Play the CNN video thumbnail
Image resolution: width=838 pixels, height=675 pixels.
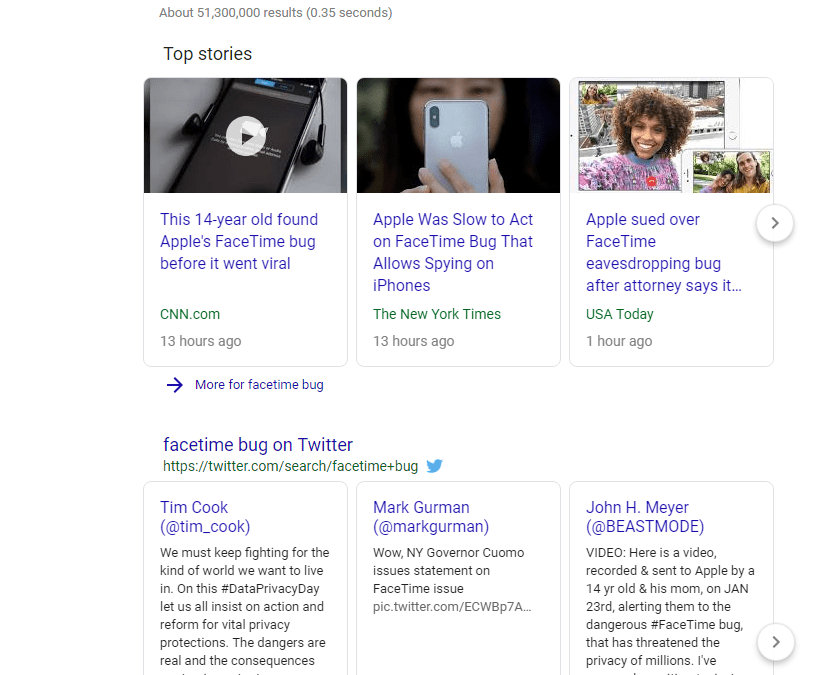click(x=246, y=134)
